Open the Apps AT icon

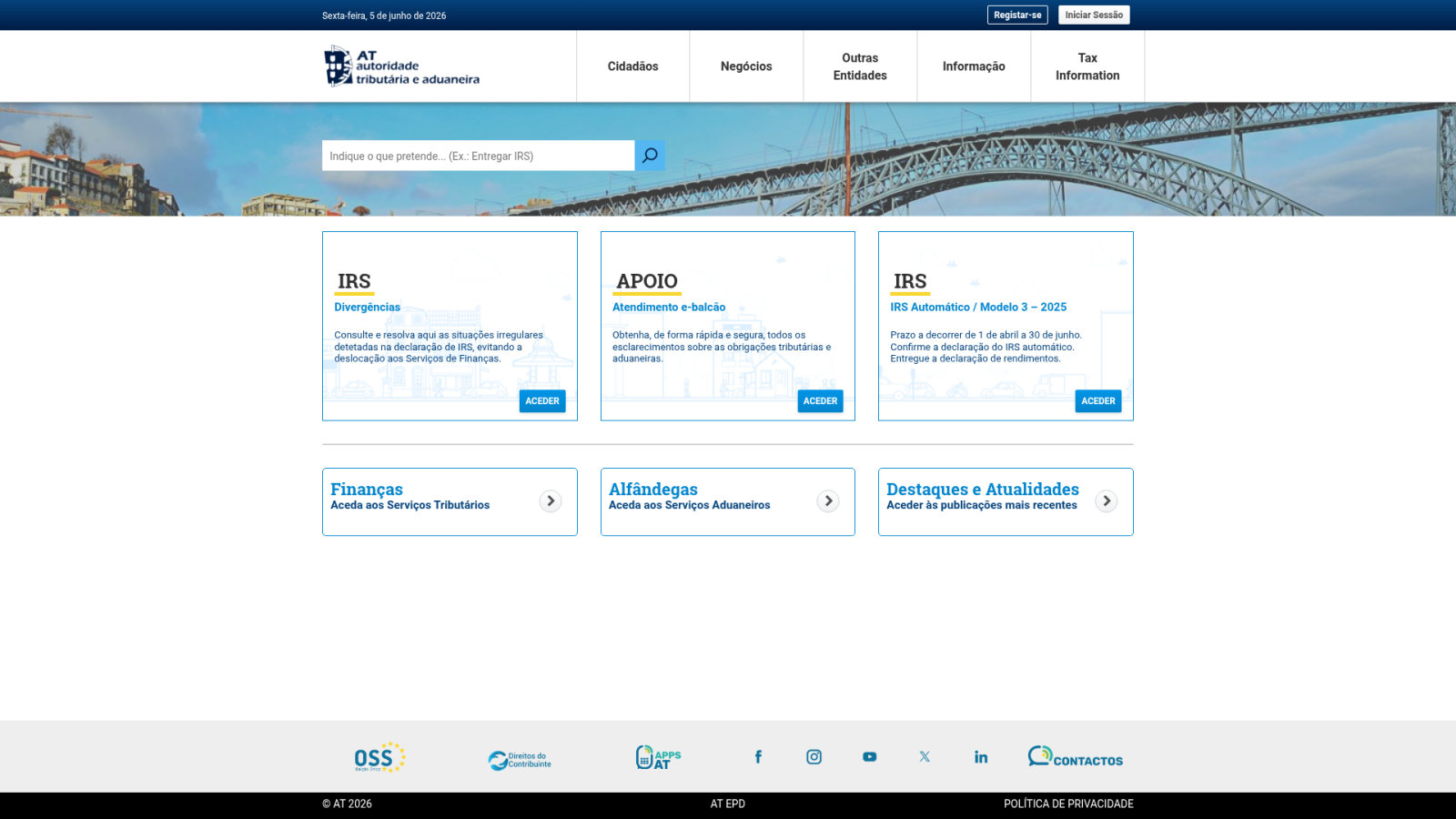click(658, 757)
